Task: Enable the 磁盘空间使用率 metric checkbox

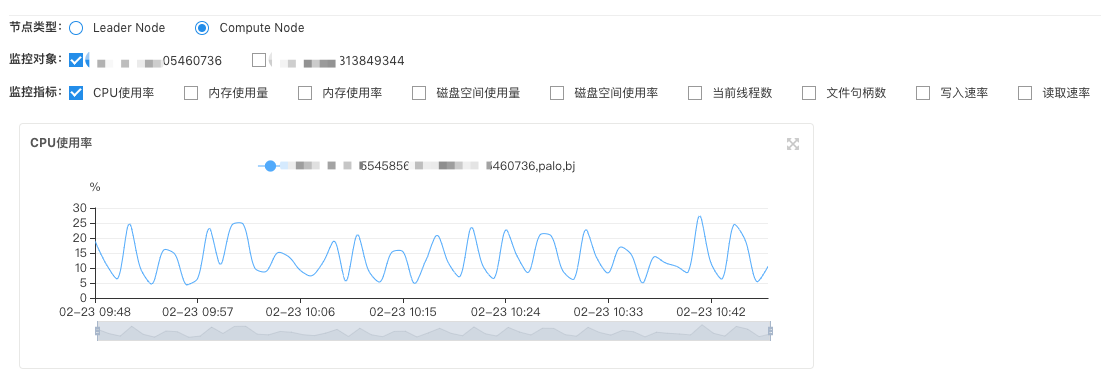Action: coord(558,93)
